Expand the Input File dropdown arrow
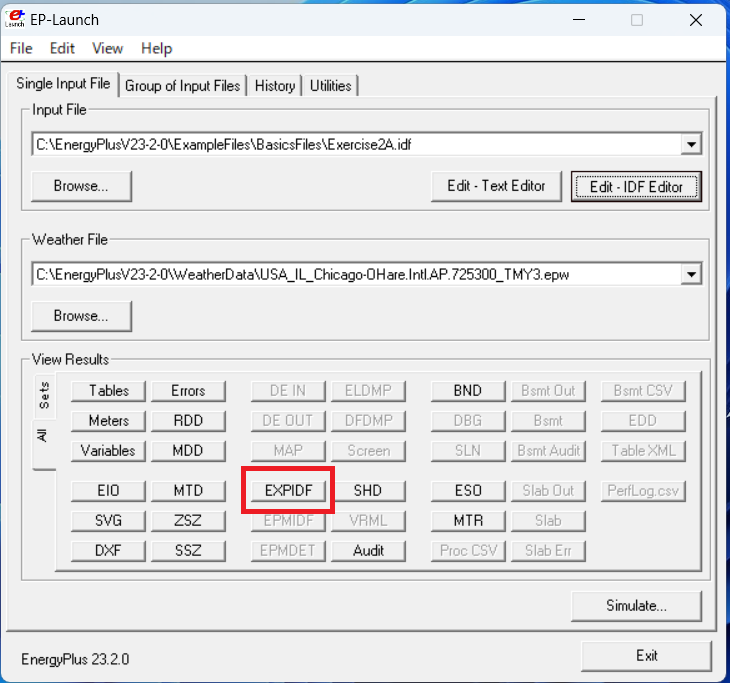The image size is (730, 683). (x=691, y=145)
